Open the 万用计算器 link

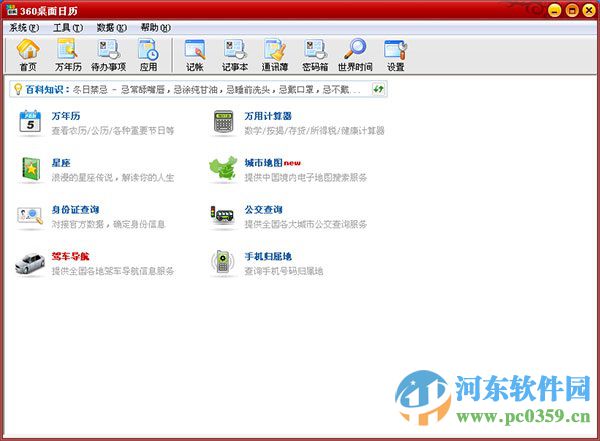tap(268, 116)
